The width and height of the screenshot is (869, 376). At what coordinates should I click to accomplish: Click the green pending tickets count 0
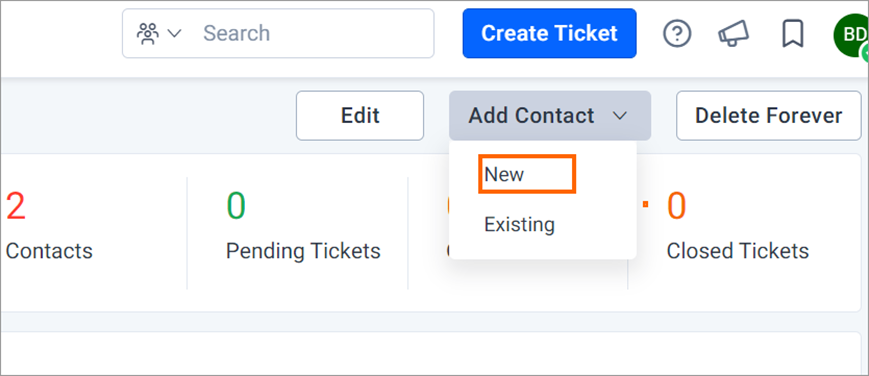click(x=236, y=206)
